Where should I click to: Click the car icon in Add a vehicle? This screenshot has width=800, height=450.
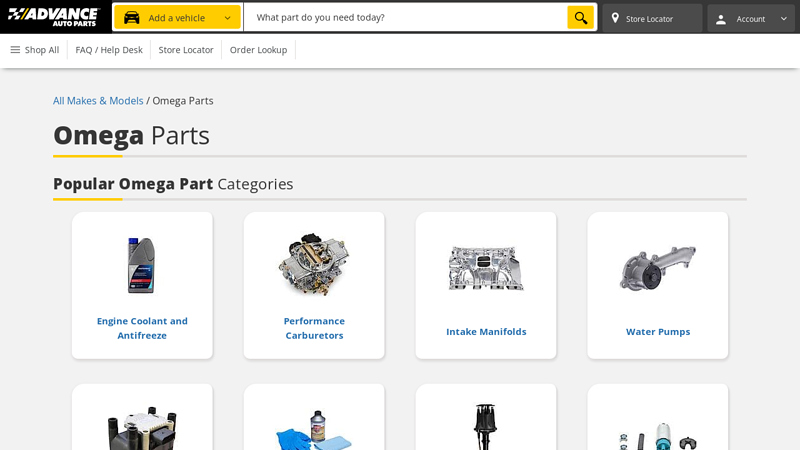pos(132,18)
